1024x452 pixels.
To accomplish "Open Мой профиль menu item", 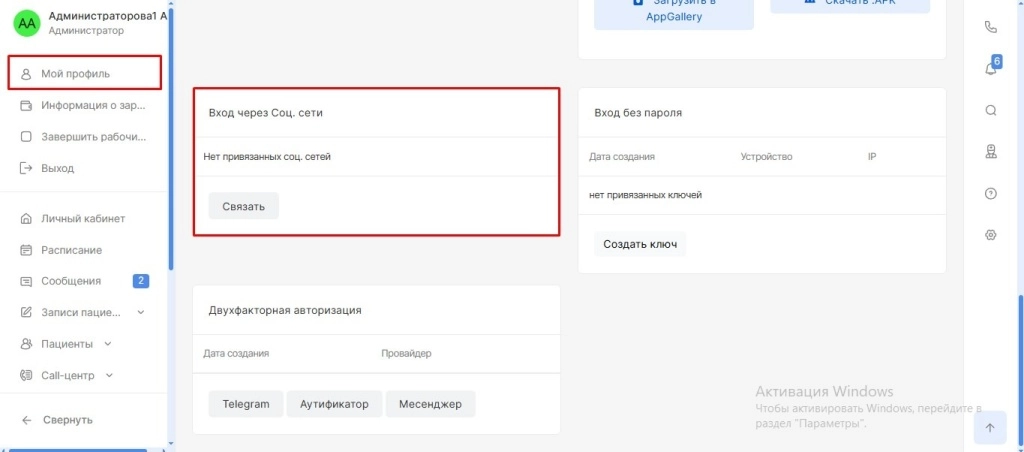I will pos(75,74).
